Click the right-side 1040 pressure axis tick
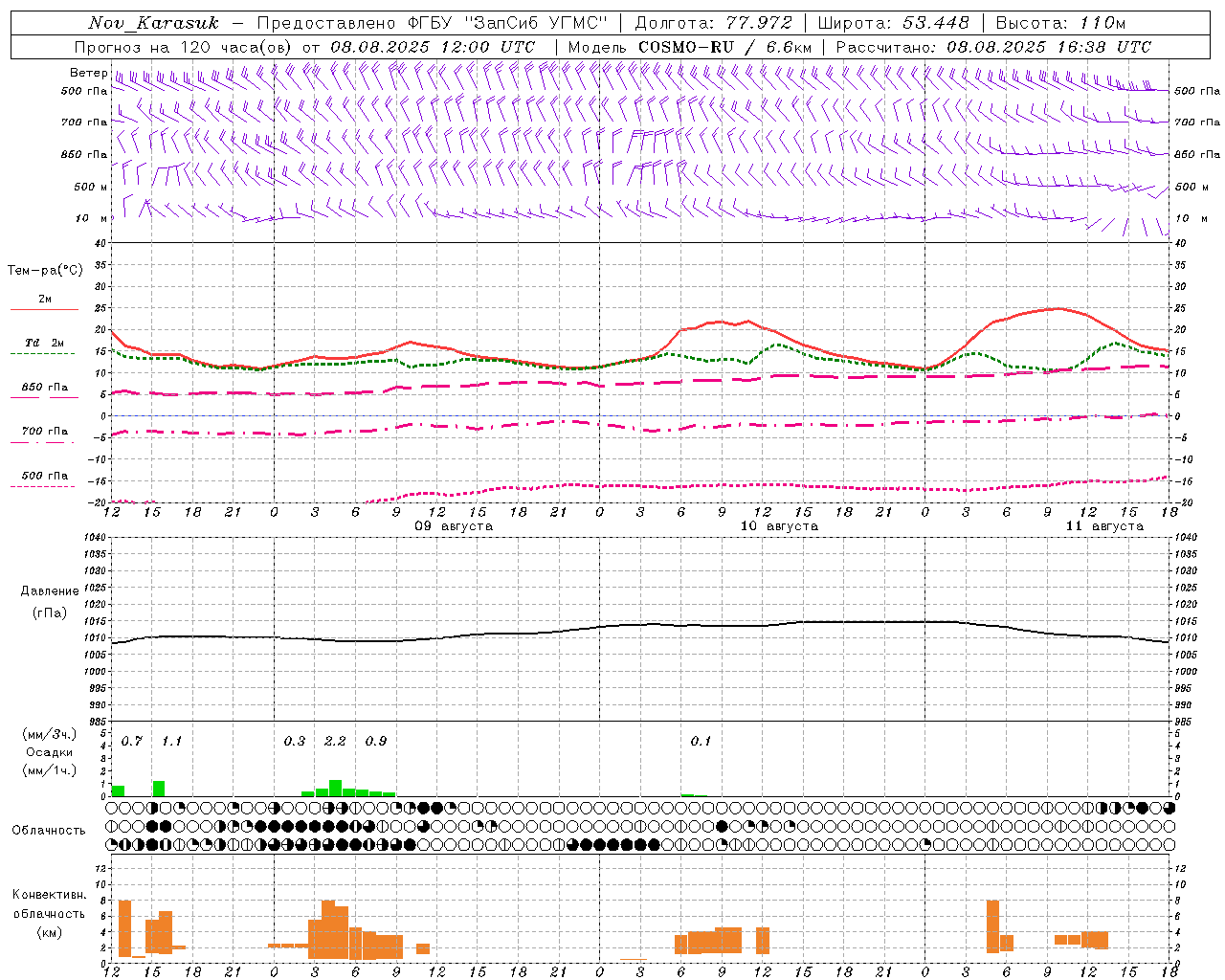This screenshot has width=1225, height=980. (1185, 538)
